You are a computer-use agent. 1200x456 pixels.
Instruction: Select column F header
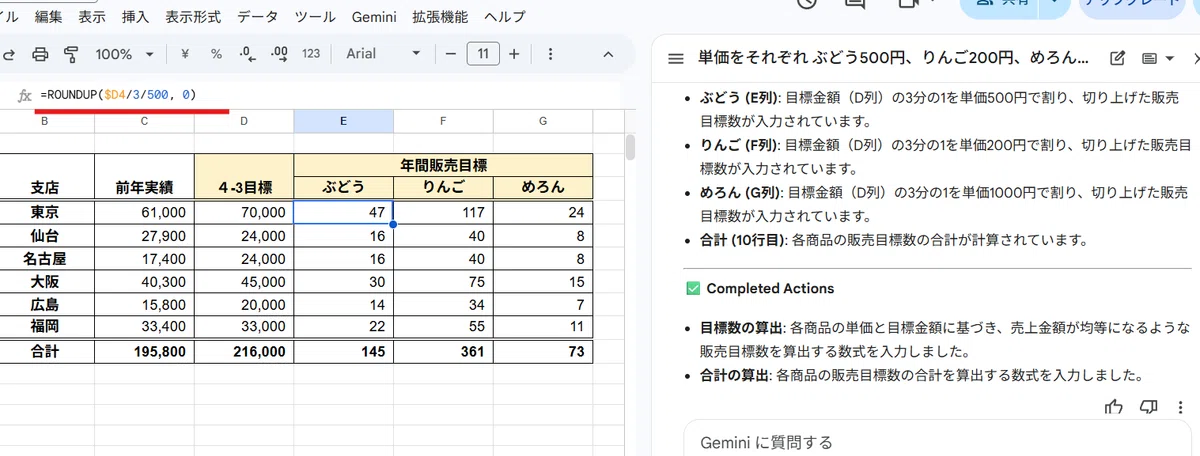(x=443, y=121)
